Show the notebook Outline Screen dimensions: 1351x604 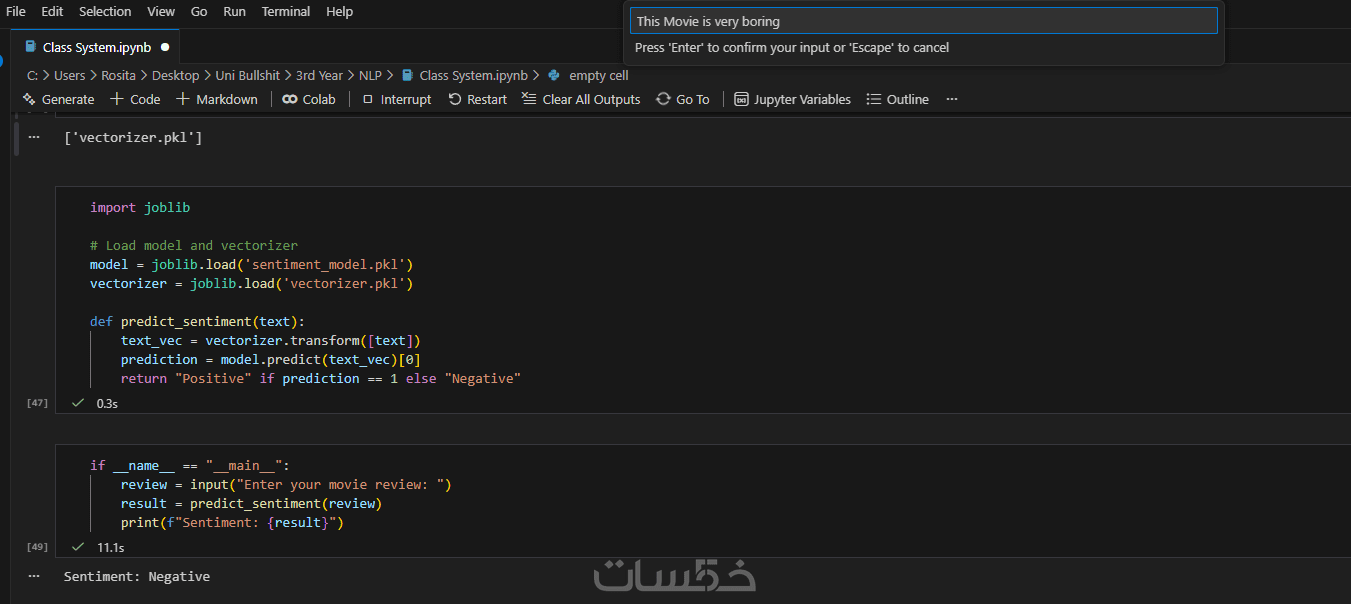(x=898, y=99)
